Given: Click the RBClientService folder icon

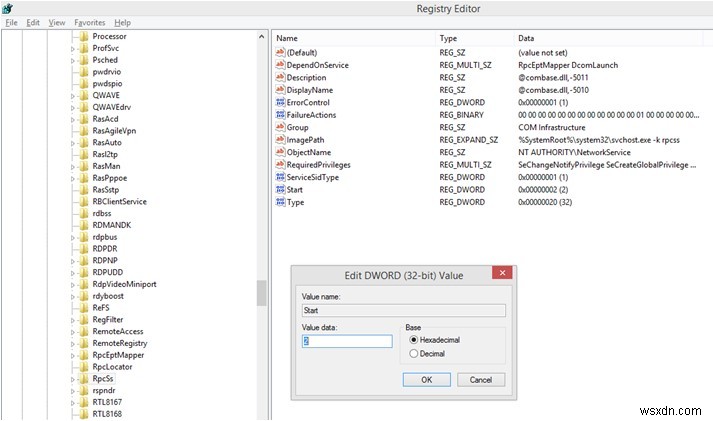Looking at the screenshot, I should pyautogui.click(x=84, y=201).
